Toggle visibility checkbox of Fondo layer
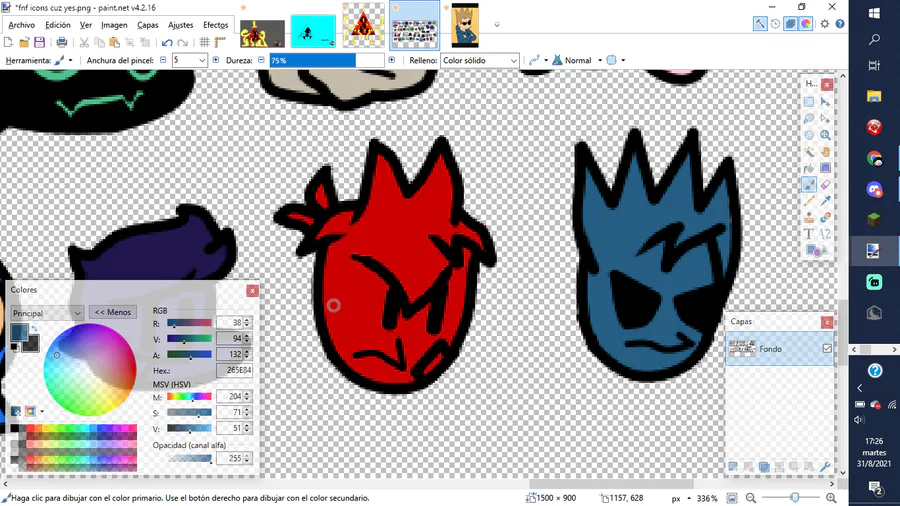 click(827, 348)
